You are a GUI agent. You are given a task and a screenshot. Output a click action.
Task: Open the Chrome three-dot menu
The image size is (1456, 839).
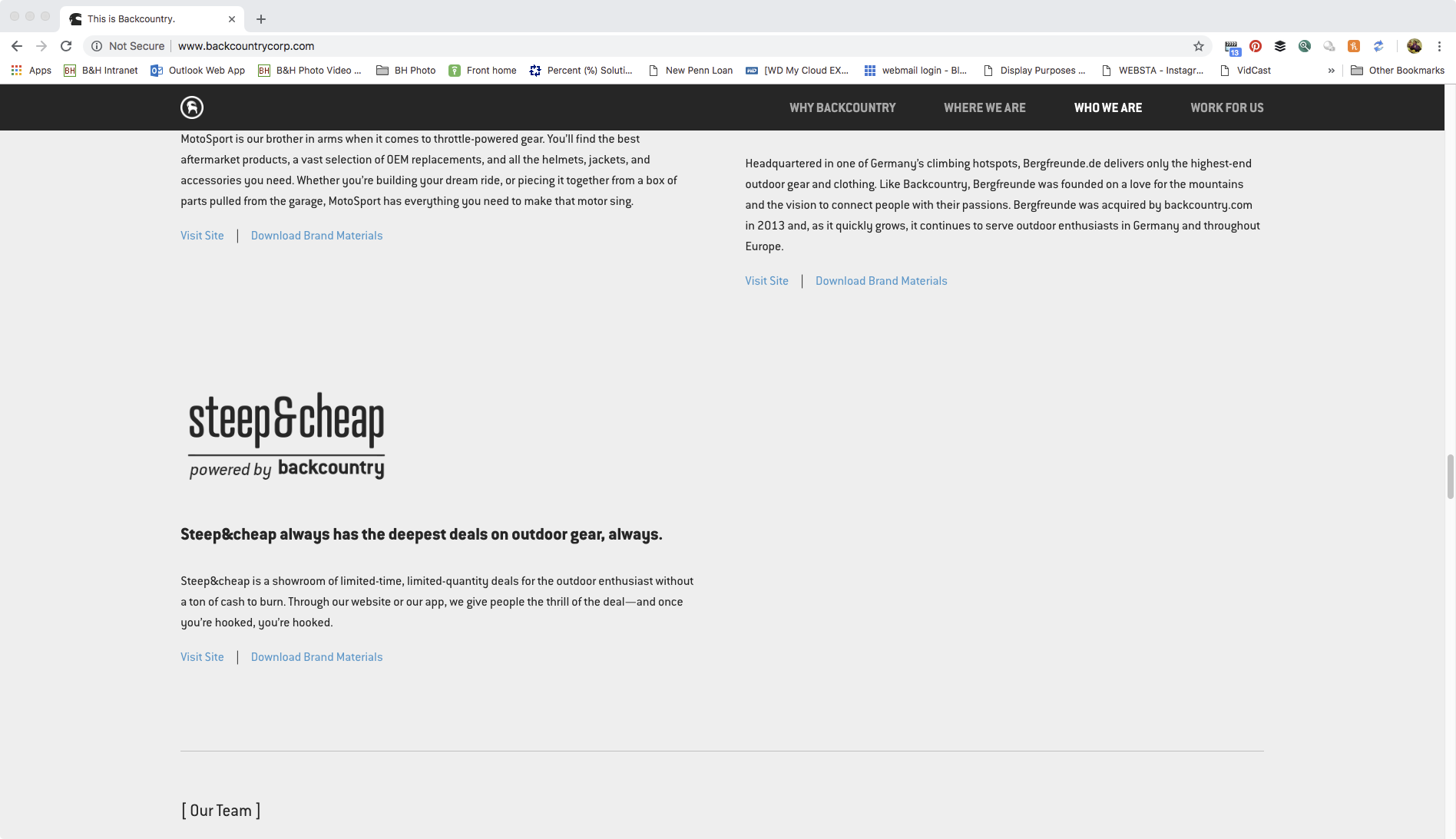point(1439,46)
